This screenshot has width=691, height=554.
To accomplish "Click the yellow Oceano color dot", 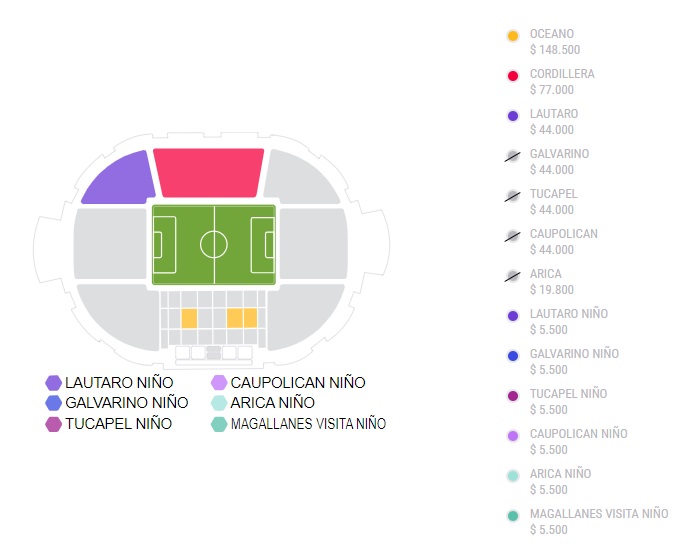I will click(513, 36).
